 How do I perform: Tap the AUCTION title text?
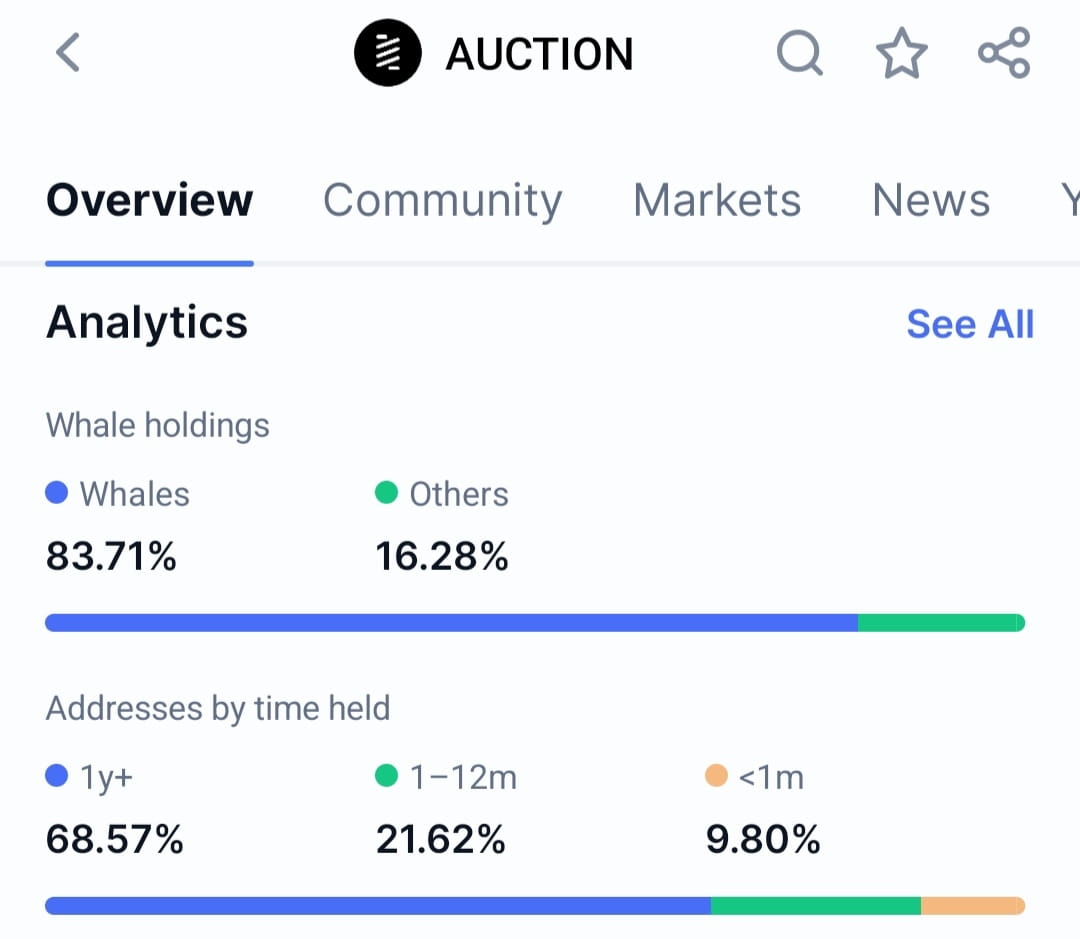tap(539, 54)
